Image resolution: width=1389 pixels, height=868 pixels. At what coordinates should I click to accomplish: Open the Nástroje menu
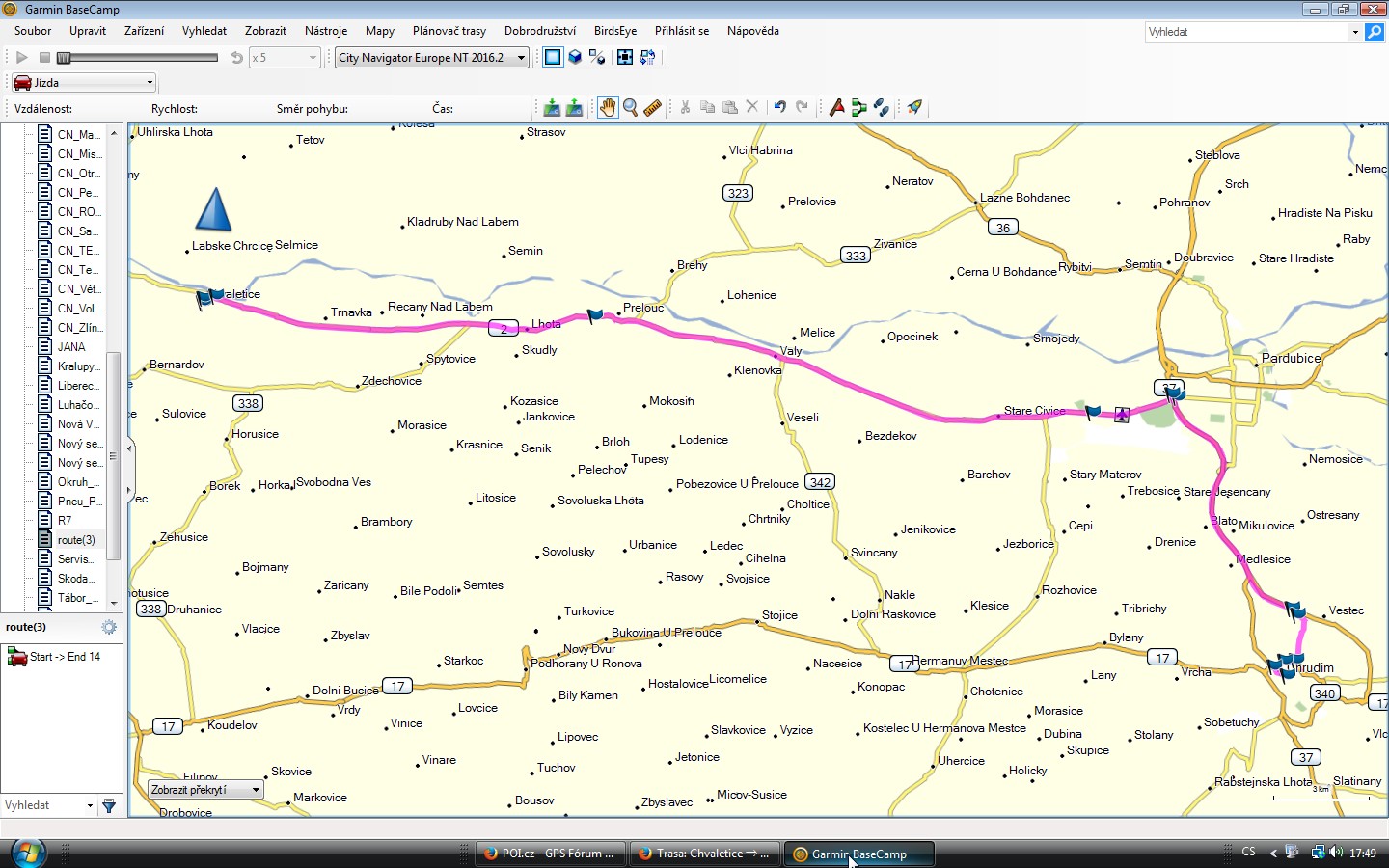tap(325, 31)
